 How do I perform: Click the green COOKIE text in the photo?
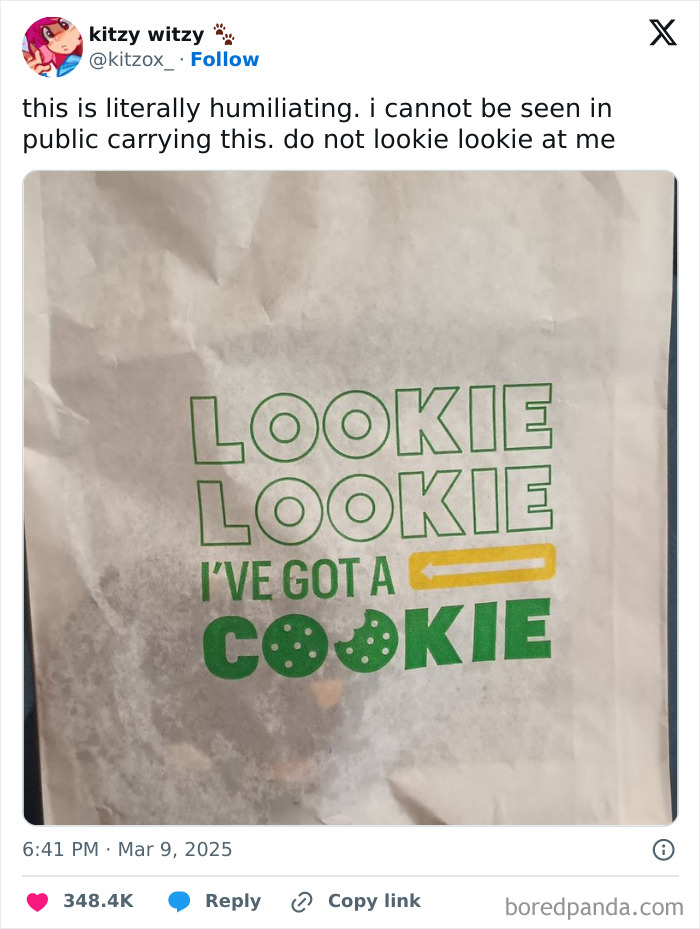(378, 639)
